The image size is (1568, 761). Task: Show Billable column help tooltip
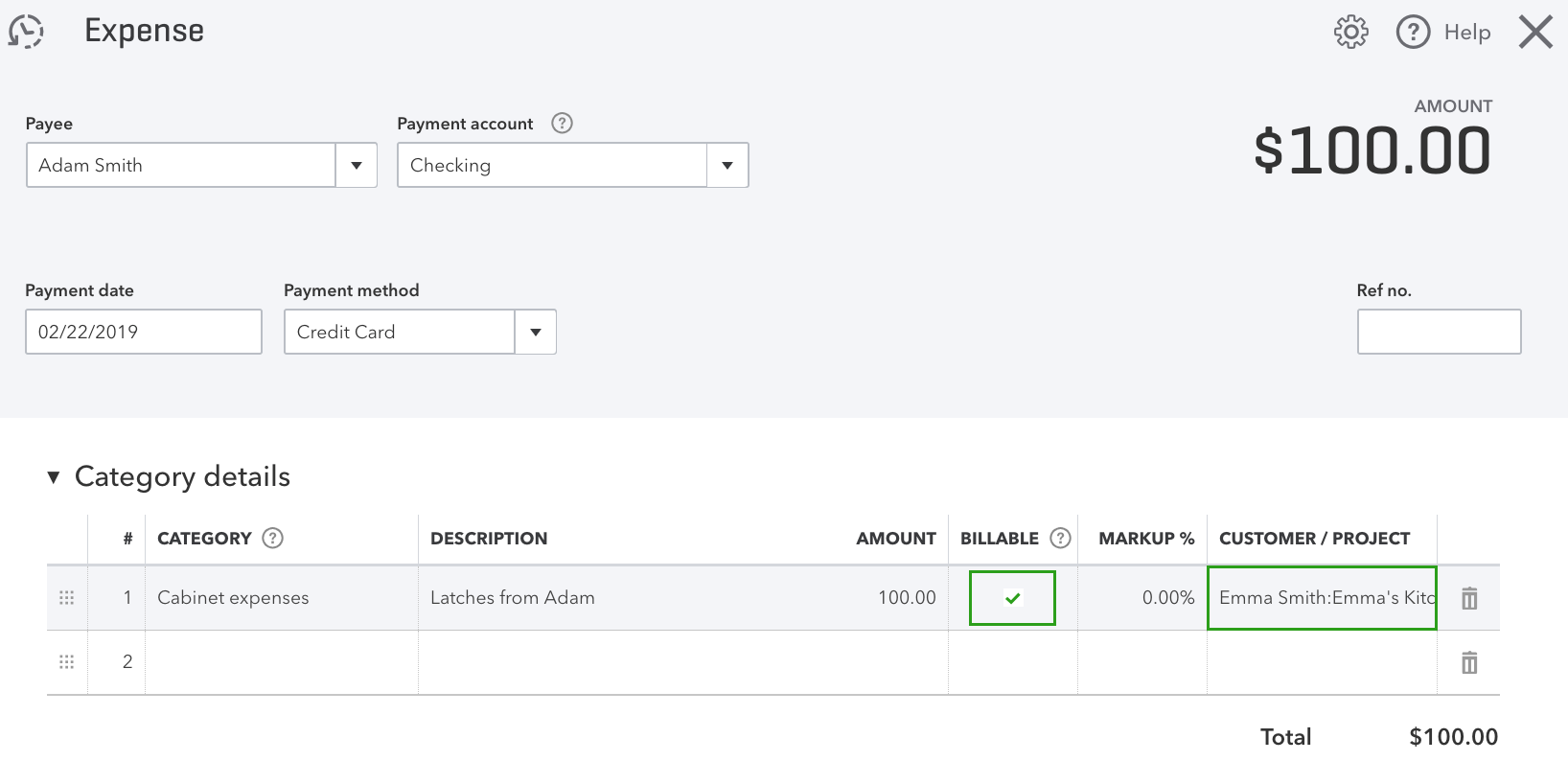point(1060,538)
